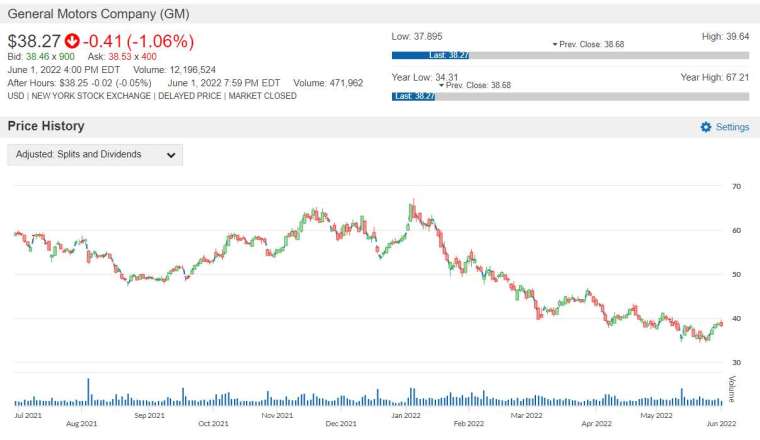Click the Jan 2022 axis label
This screenshot has width=760, height=440.
(x=406, y=415)
